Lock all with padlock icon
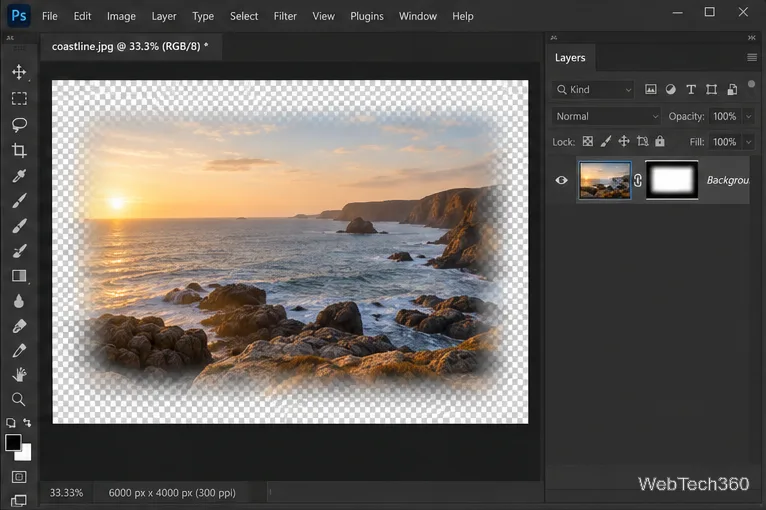766x510 pixels. click(660, 141)
